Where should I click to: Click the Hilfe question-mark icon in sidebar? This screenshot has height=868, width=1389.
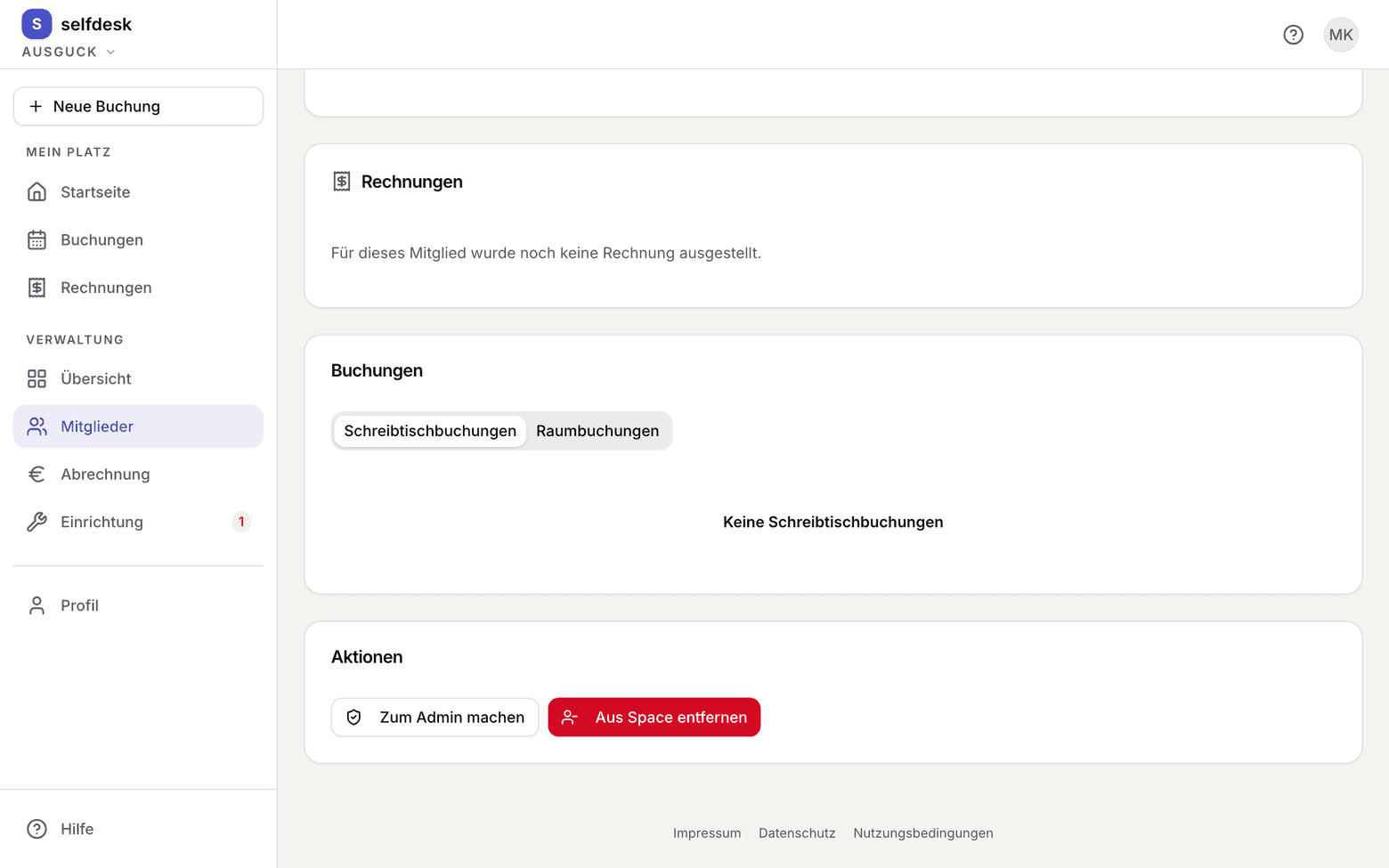(37, 829)
